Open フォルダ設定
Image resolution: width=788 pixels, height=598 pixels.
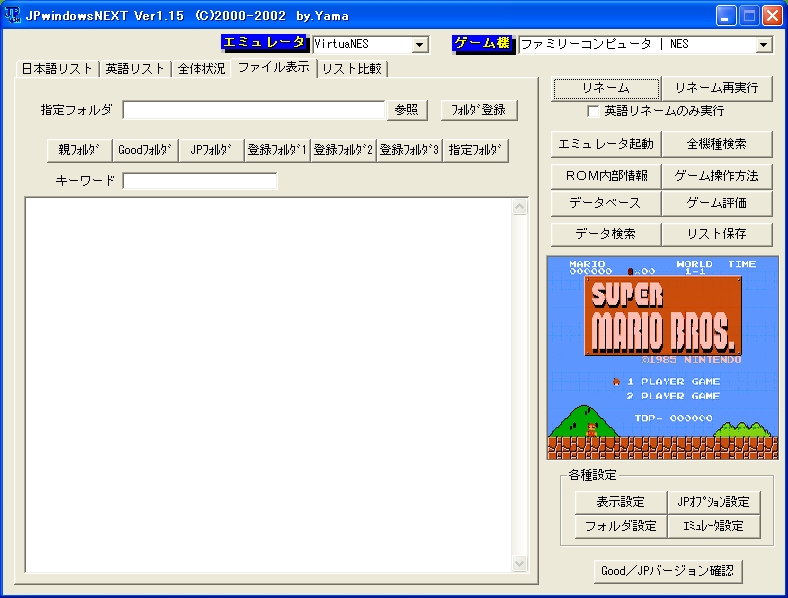[x=621, y=526]
